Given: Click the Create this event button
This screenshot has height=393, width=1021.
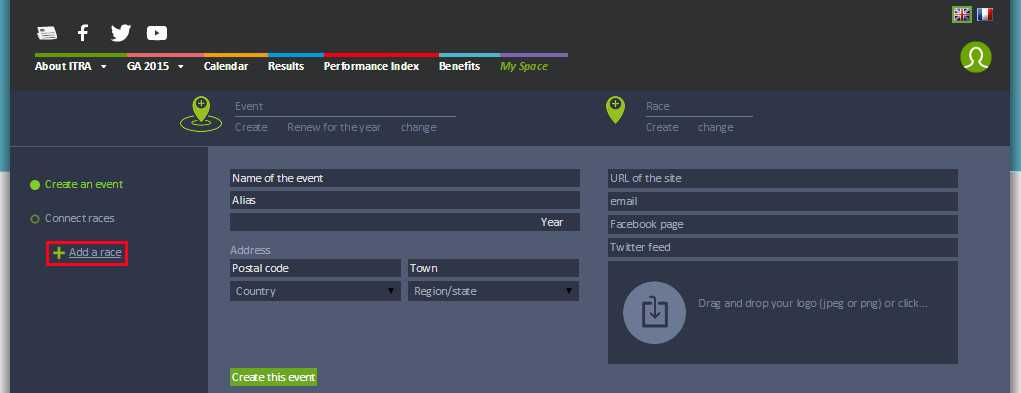Looking at the screenshot, I should 273,377.
